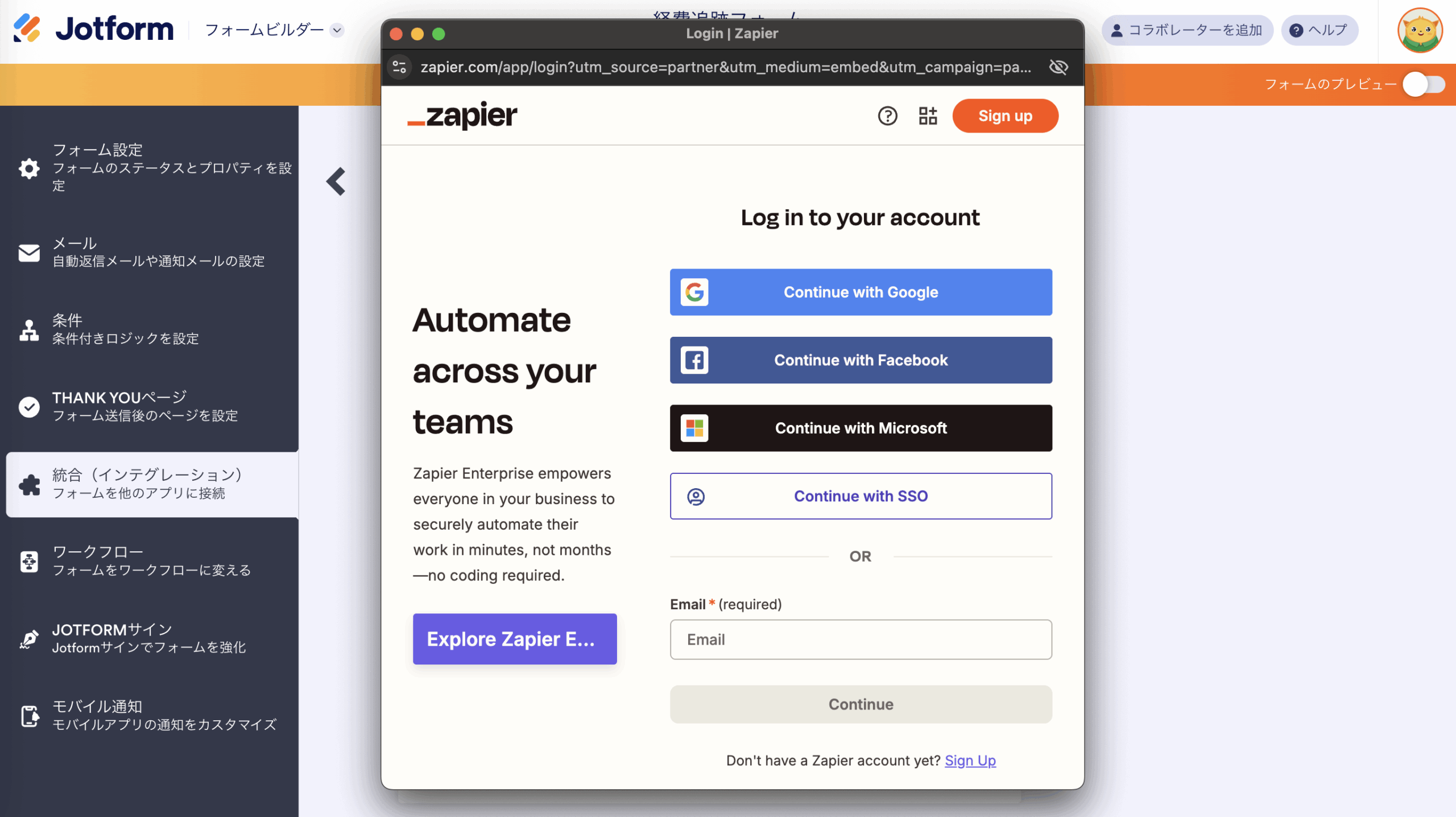Expand the フォームビルダー dropdown
This screenshot has height=817, width=1456.
tap(274, 30)
